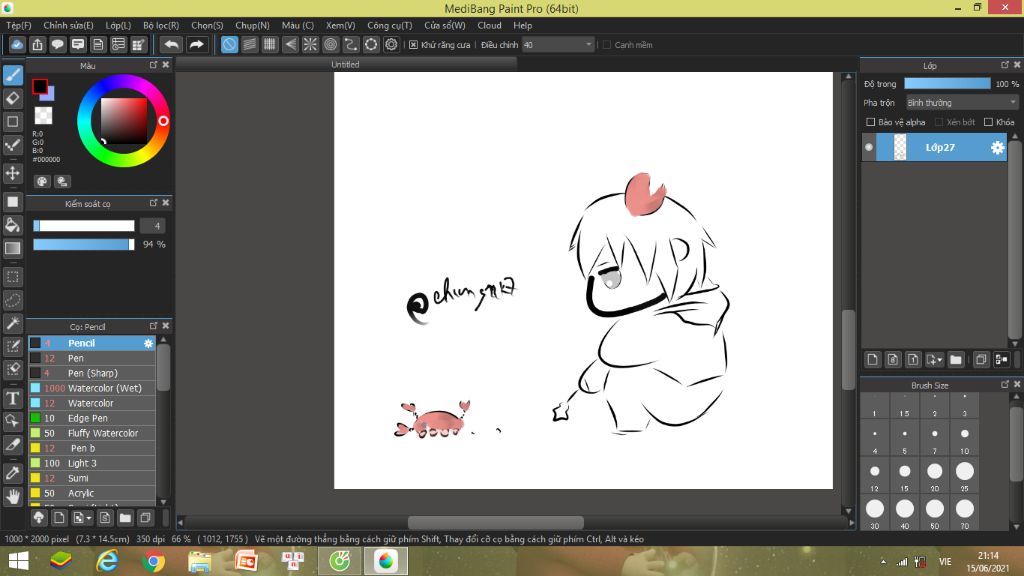Select the Eraser tool
The image size is (1024, 576).
point(12,99)
